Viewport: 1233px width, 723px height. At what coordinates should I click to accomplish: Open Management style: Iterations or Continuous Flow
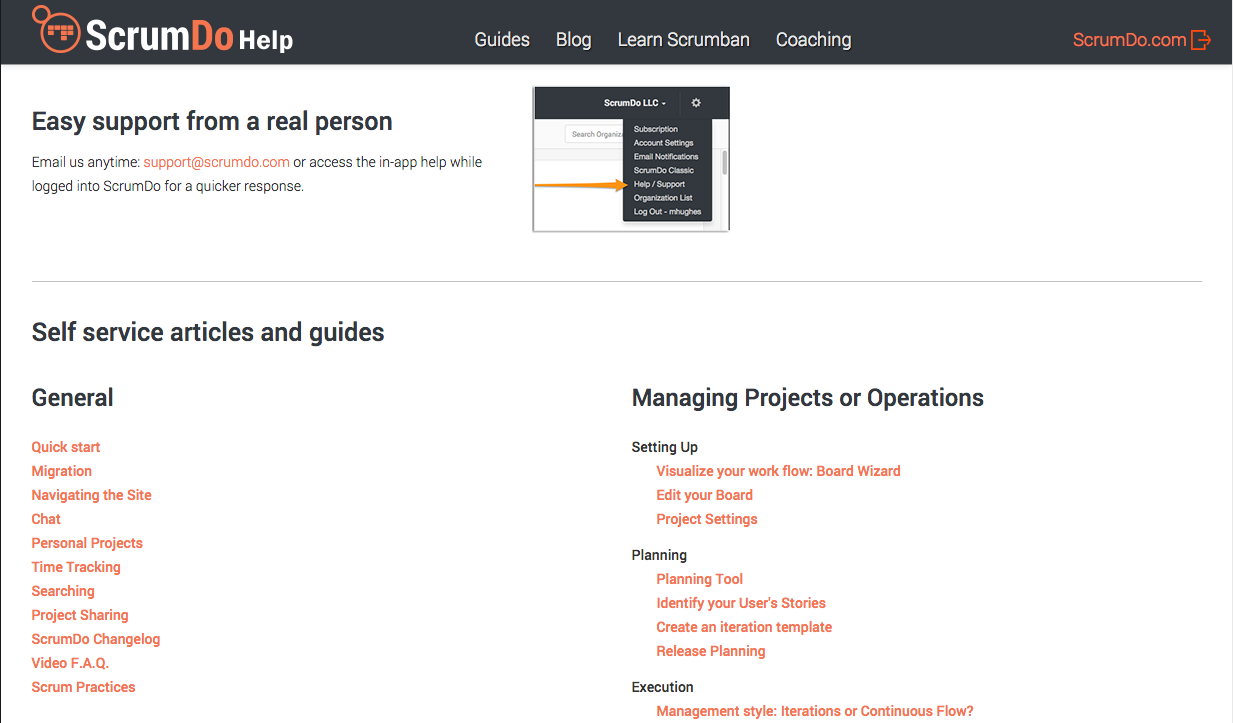815,711
